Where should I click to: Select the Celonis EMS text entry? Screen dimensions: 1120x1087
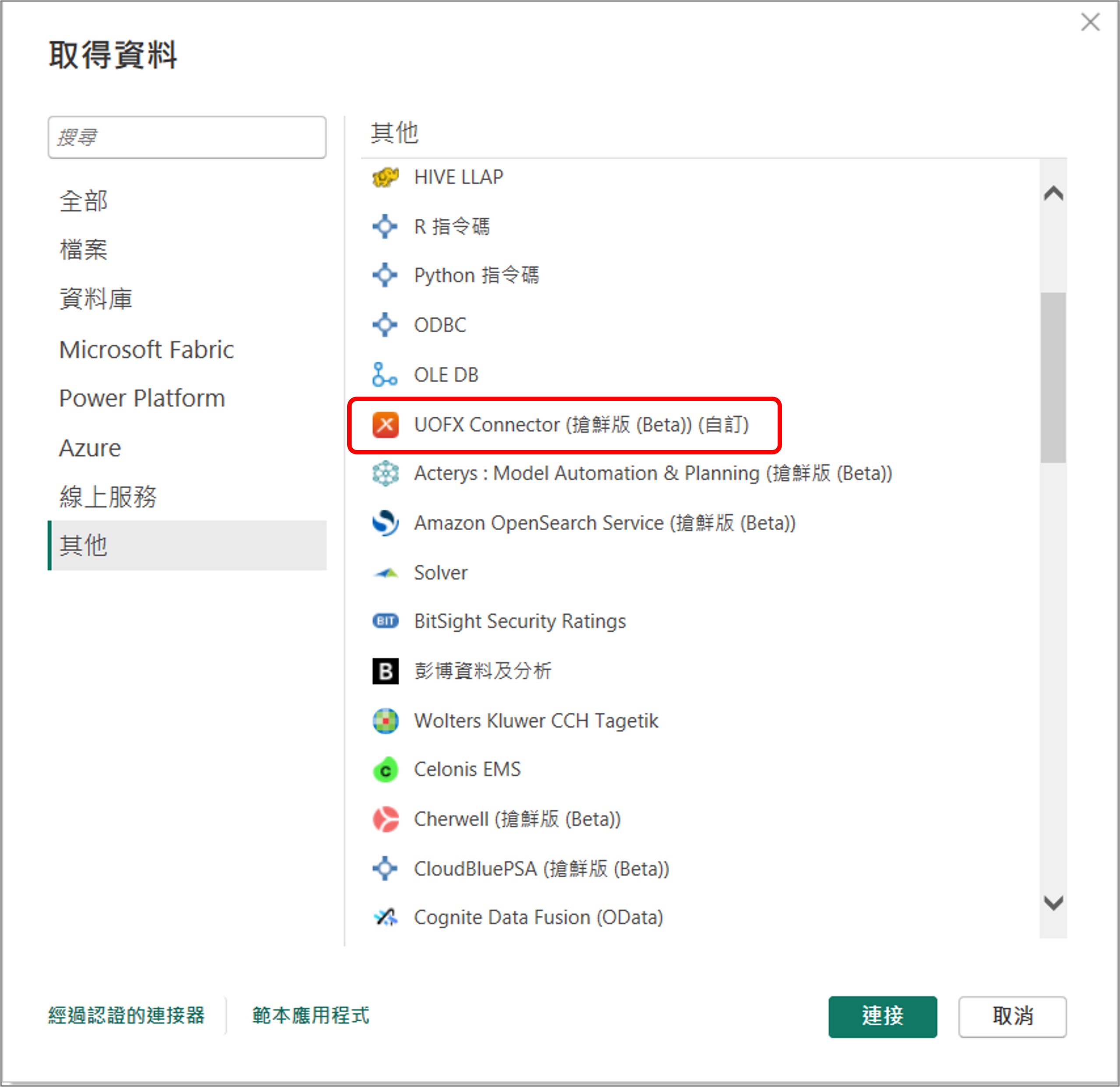coord(468,770)
